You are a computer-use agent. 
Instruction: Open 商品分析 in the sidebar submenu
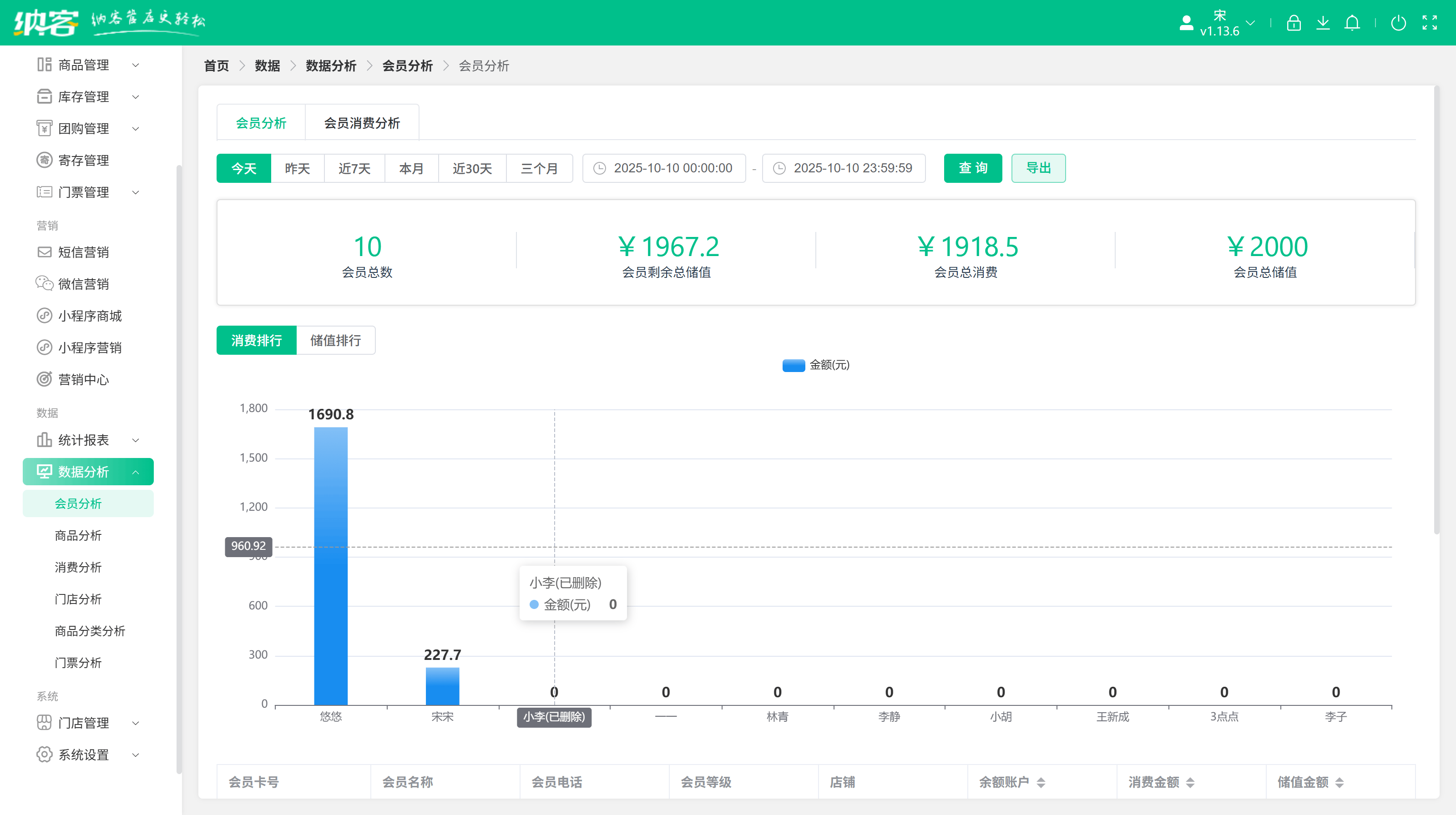coord(78,535)
